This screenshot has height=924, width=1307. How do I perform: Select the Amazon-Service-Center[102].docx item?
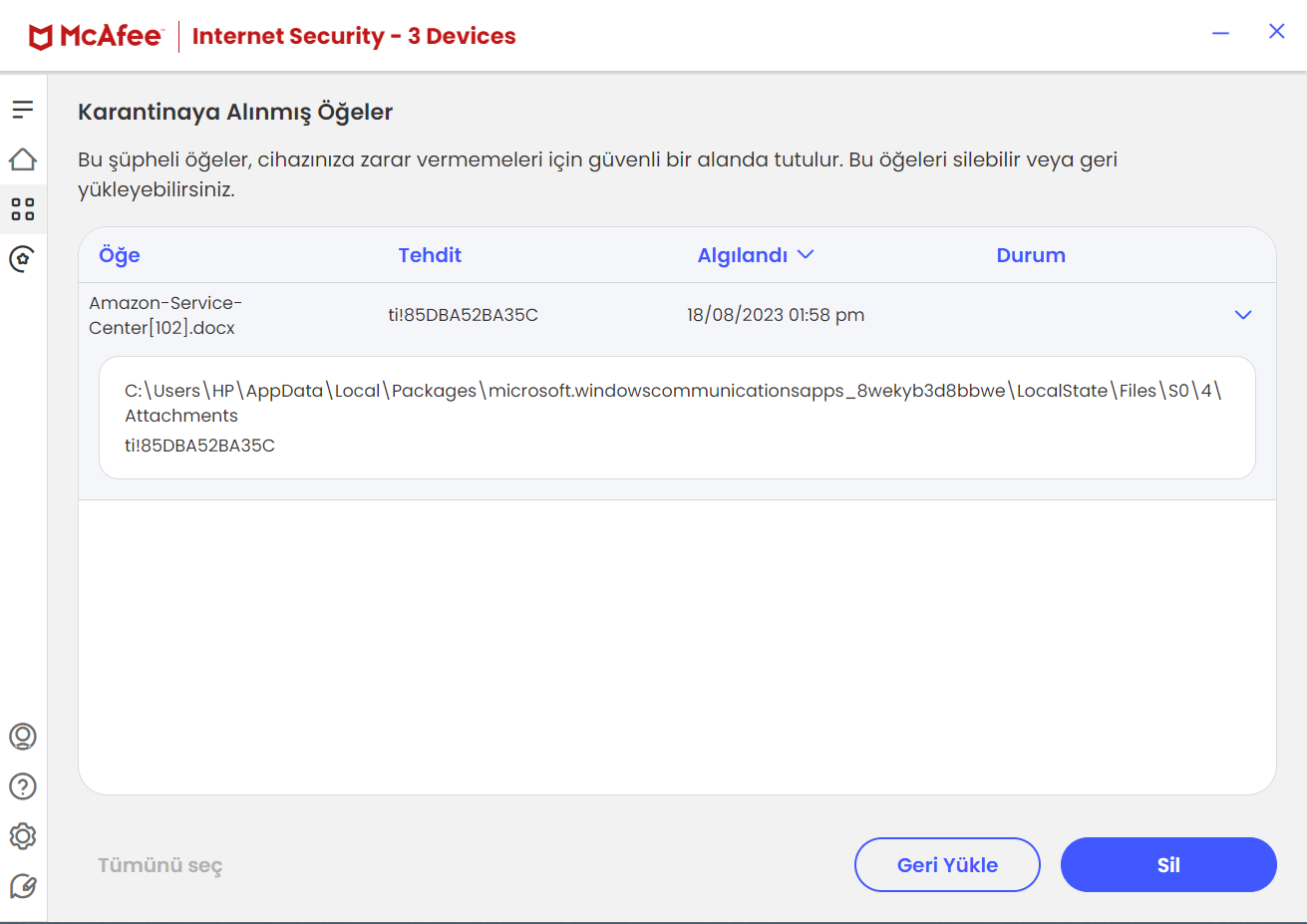(x=165, y=315)
